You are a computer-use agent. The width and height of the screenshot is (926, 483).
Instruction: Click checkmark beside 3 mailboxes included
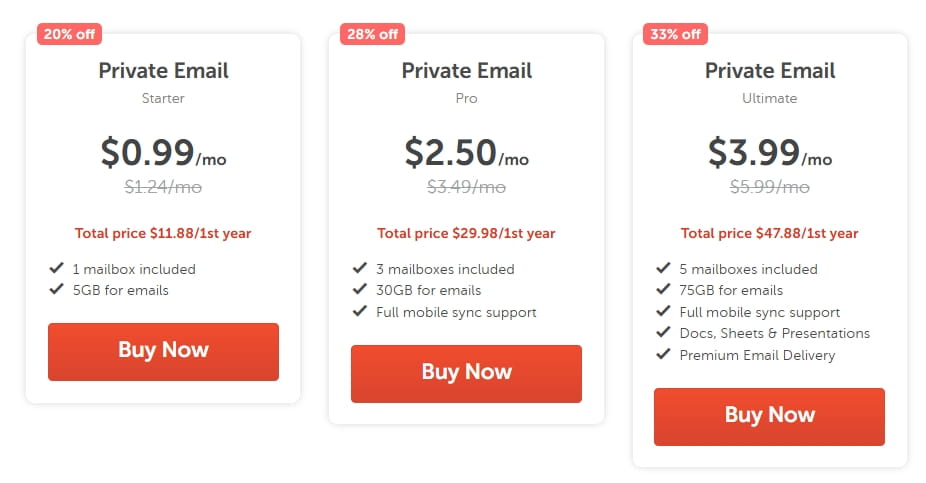pyautogui.click(x=359, y=269)
